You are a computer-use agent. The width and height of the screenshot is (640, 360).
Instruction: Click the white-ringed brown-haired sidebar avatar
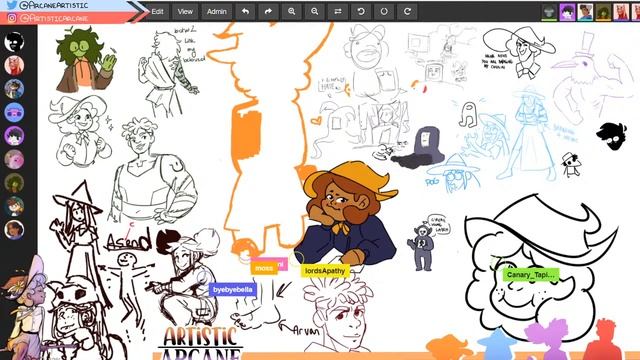14,230
